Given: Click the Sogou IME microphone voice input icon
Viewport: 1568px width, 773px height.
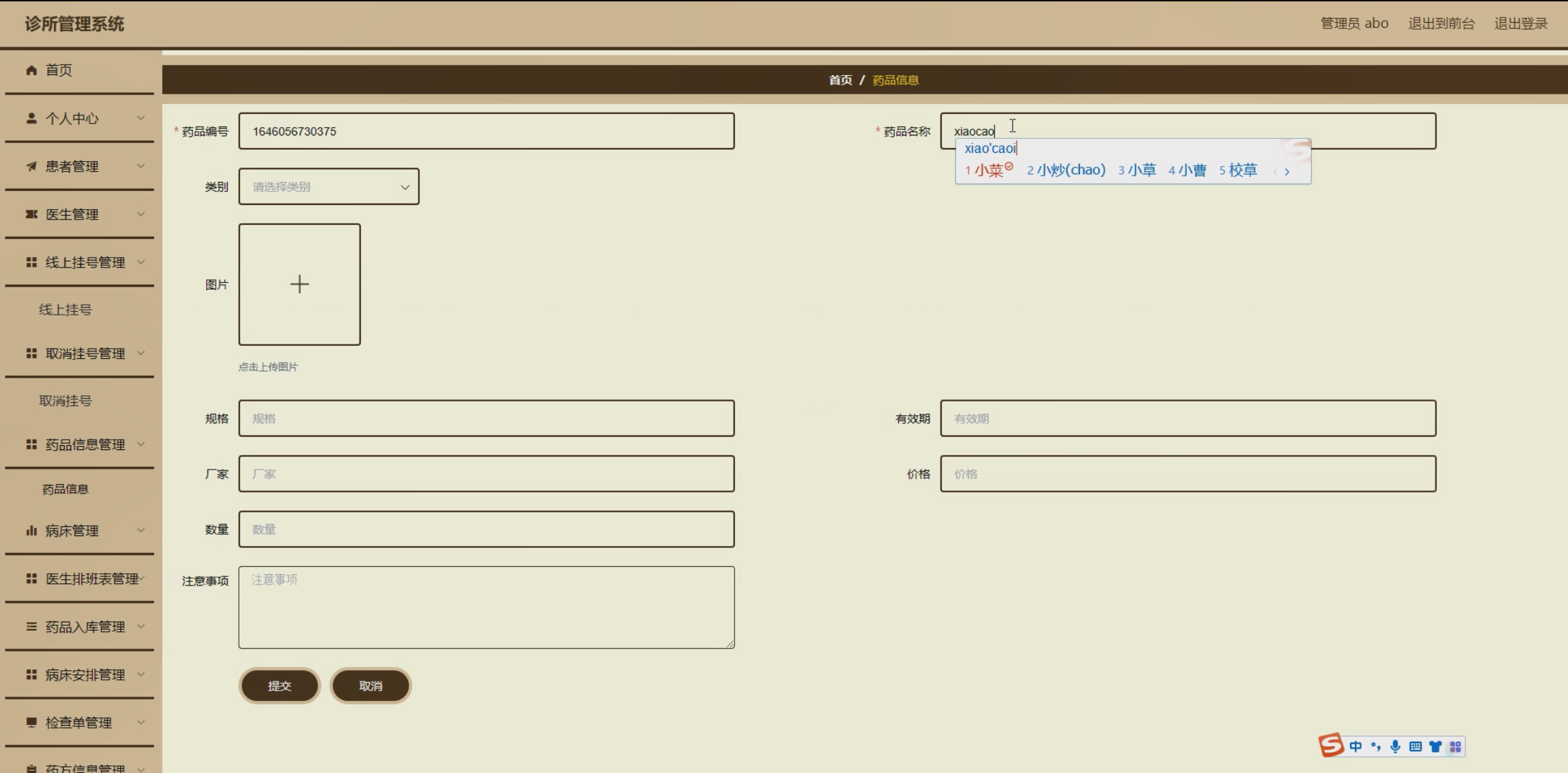Looking at the screenshot, I should click(1395, 747).
